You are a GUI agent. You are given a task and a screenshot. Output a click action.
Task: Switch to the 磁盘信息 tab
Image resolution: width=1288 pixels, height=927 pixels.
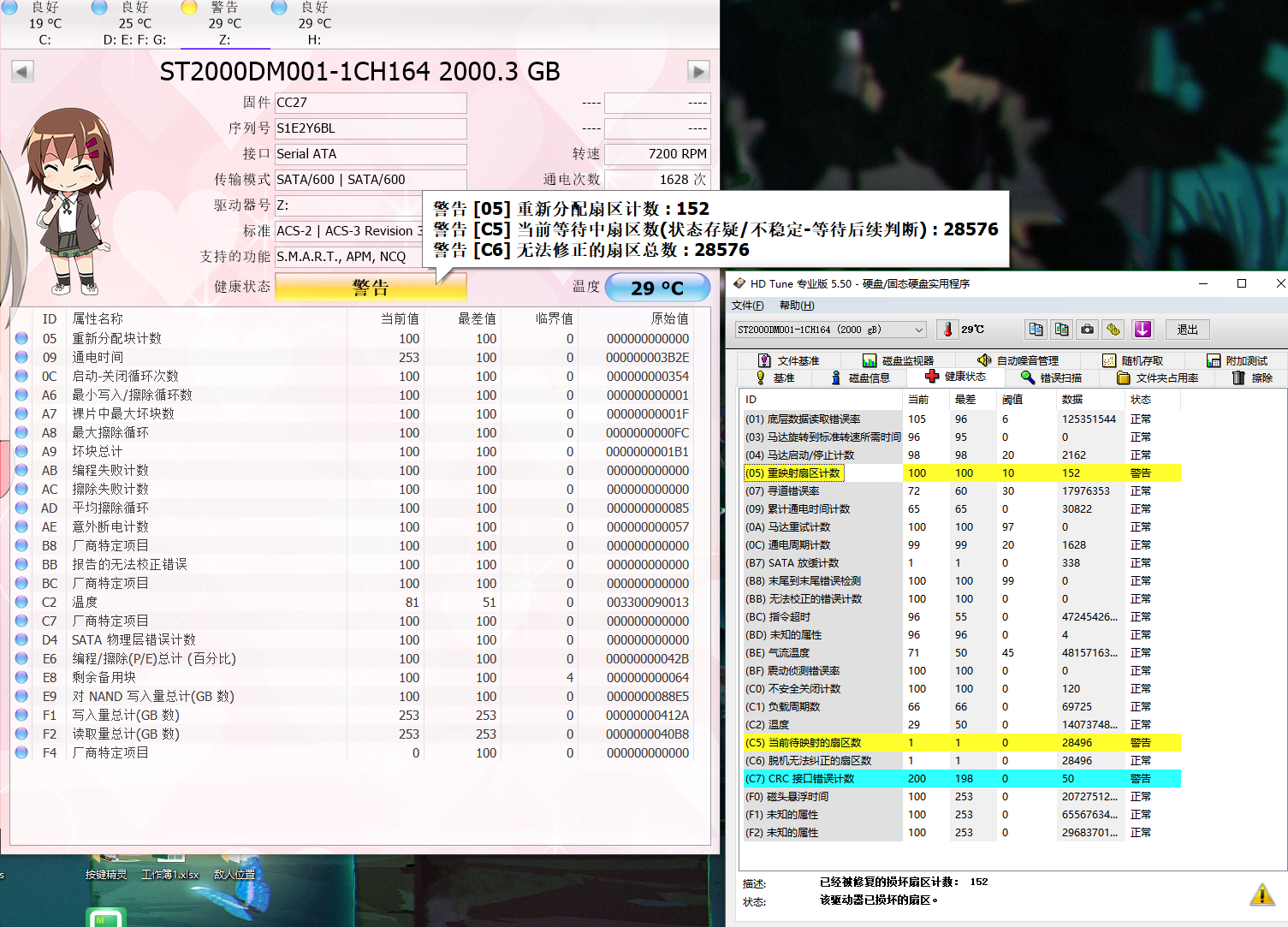coord(860,377)
